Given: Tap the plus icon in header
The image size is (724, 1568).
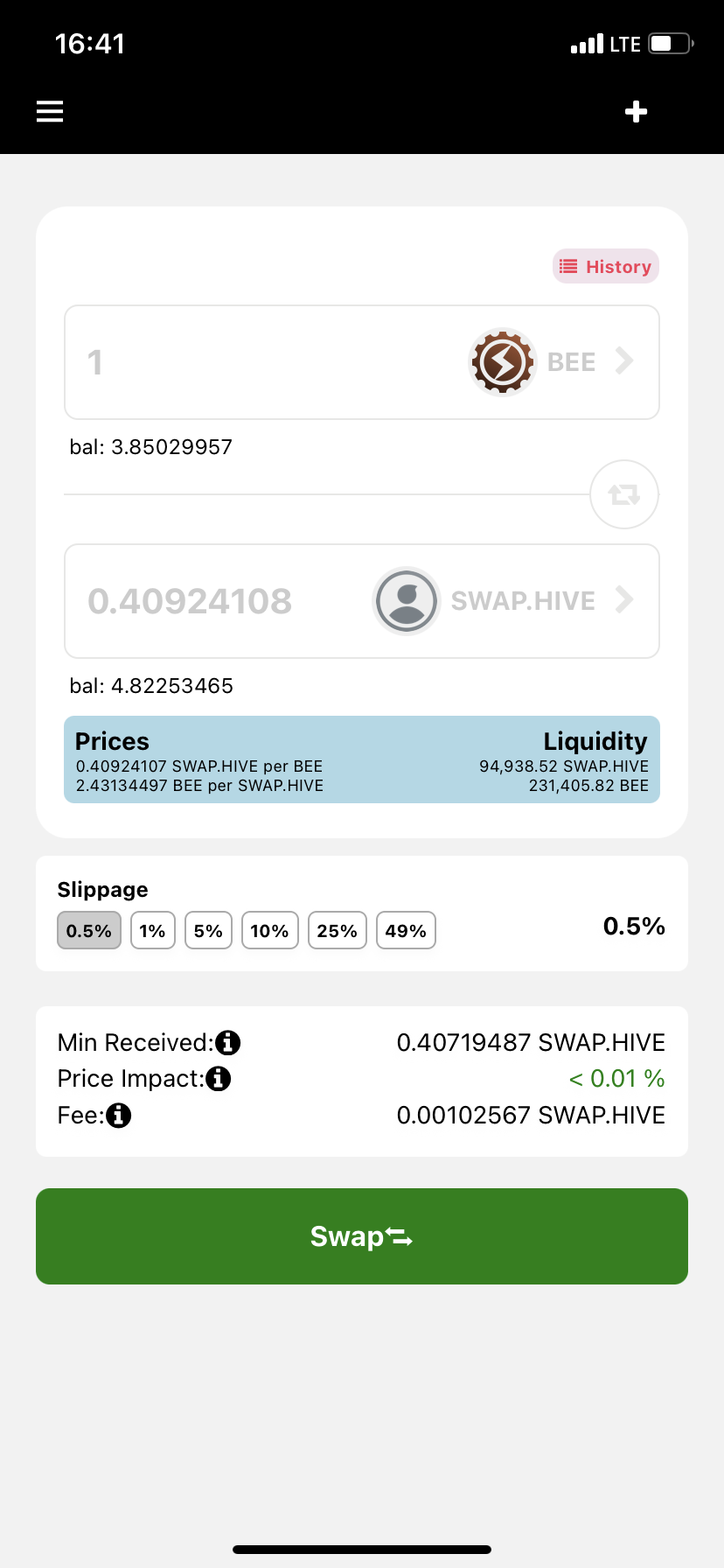Looking at the screenshot, I should [637, 112].
